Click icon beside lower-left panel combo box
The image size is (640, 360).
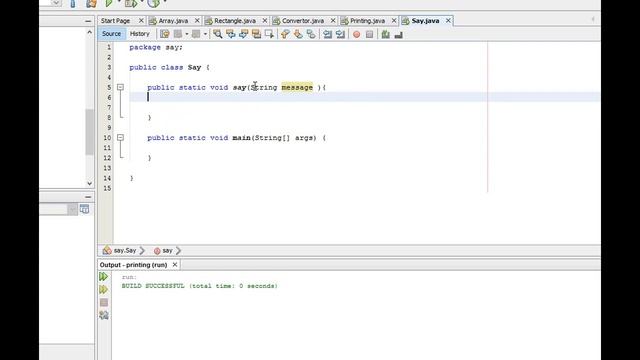pyautogui.click(x=84, y=209)
